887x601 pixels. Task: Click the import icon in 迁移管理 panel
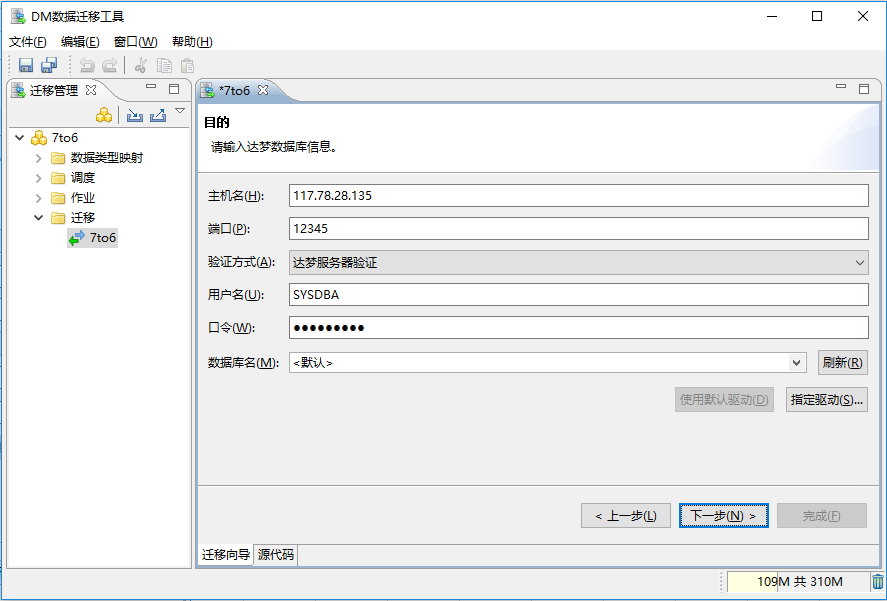coord(135,115)
